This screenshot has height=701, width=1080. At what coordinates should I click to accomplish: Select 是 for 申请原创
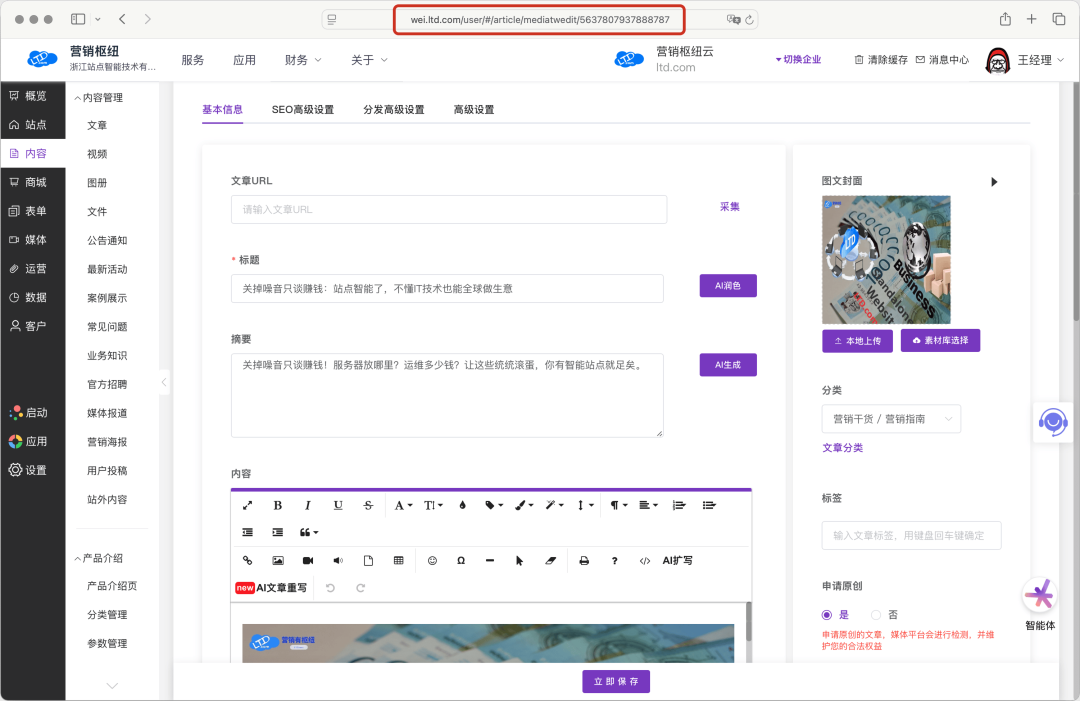(x=827, y=615)
